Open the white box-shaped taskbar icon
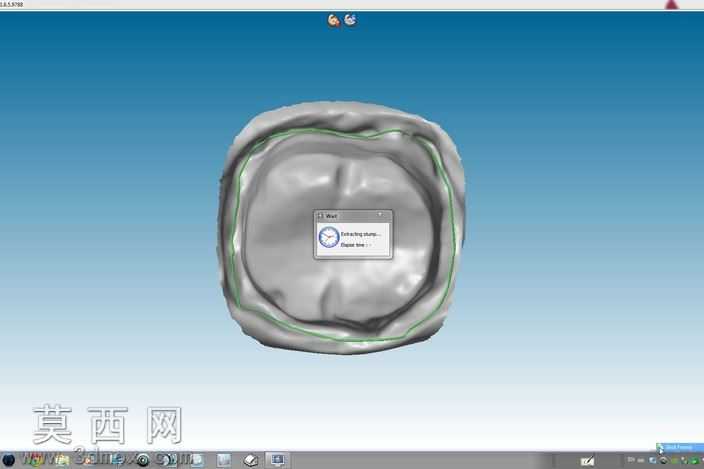Screen dimensions: 704x469 [251, 460]
